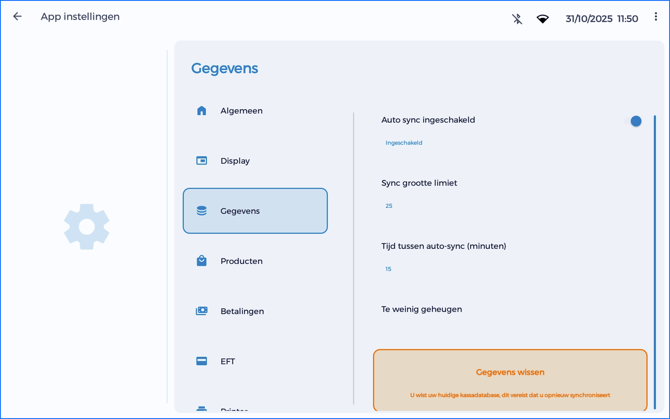Click the blue vertical scrollbar

pyautogui.click(x=655, y=262)
